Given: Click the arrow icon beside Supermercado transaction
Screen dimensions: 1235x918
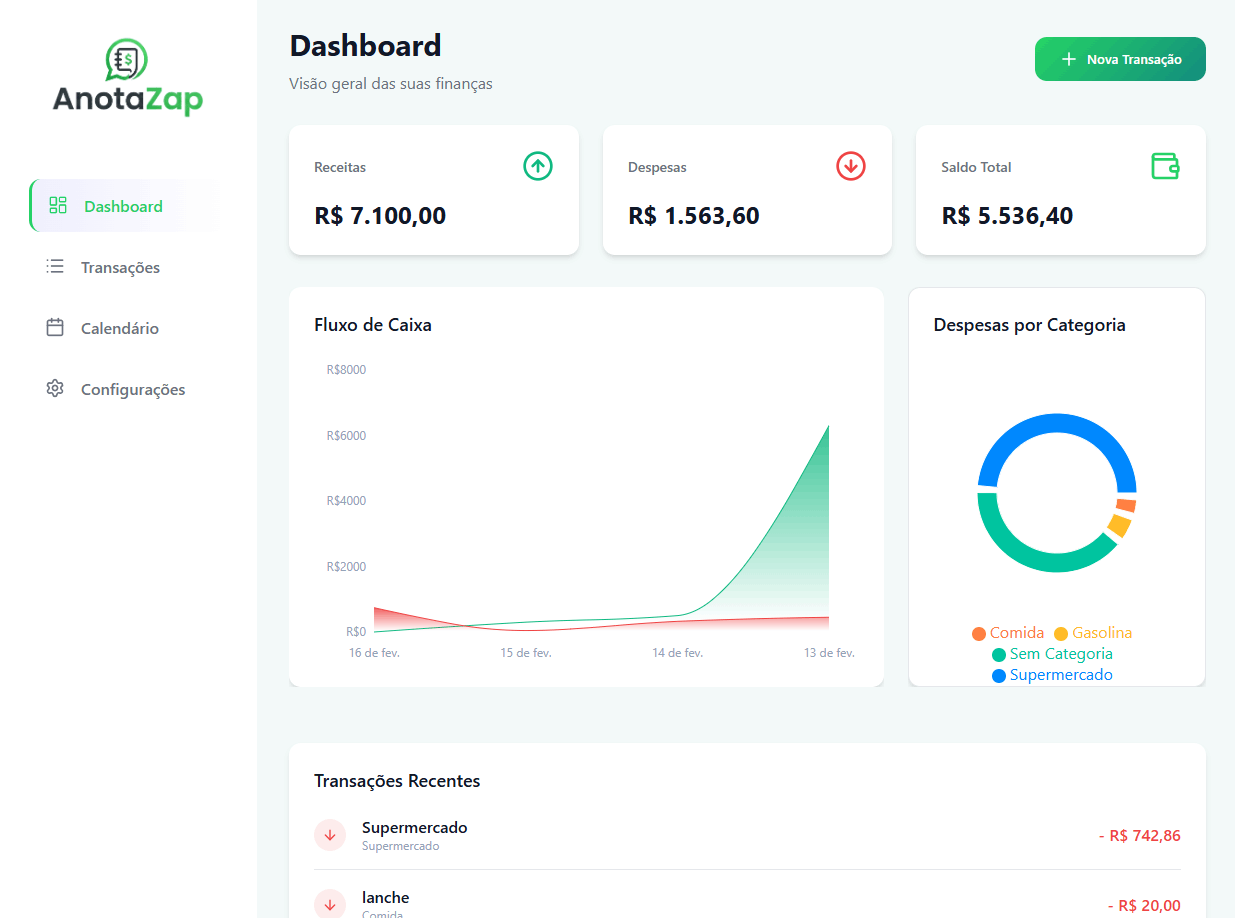Looking at the screenshot, I should click(330, 835).
